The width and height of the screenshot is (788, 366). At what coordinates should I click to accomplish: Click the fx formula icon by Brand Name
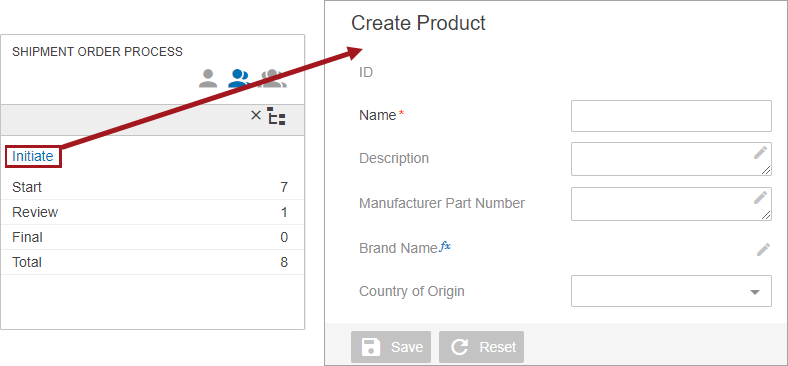tap(445, 246)
